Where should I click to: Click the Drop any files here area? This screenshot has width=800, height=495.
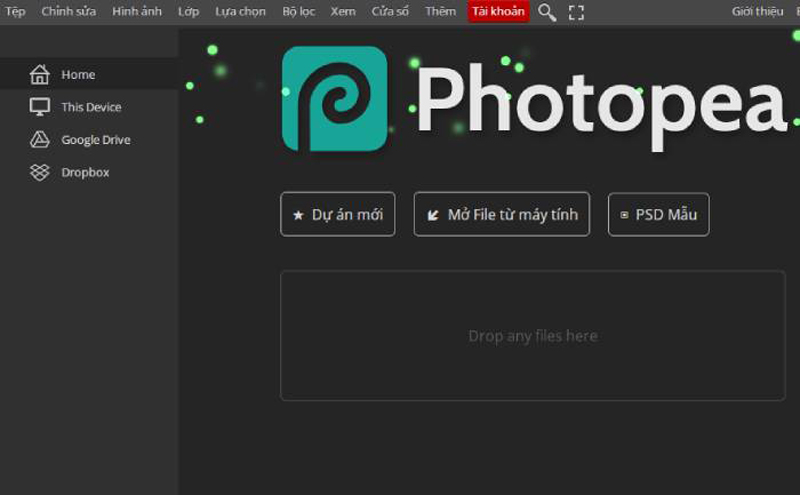click(x=533, y=336)
